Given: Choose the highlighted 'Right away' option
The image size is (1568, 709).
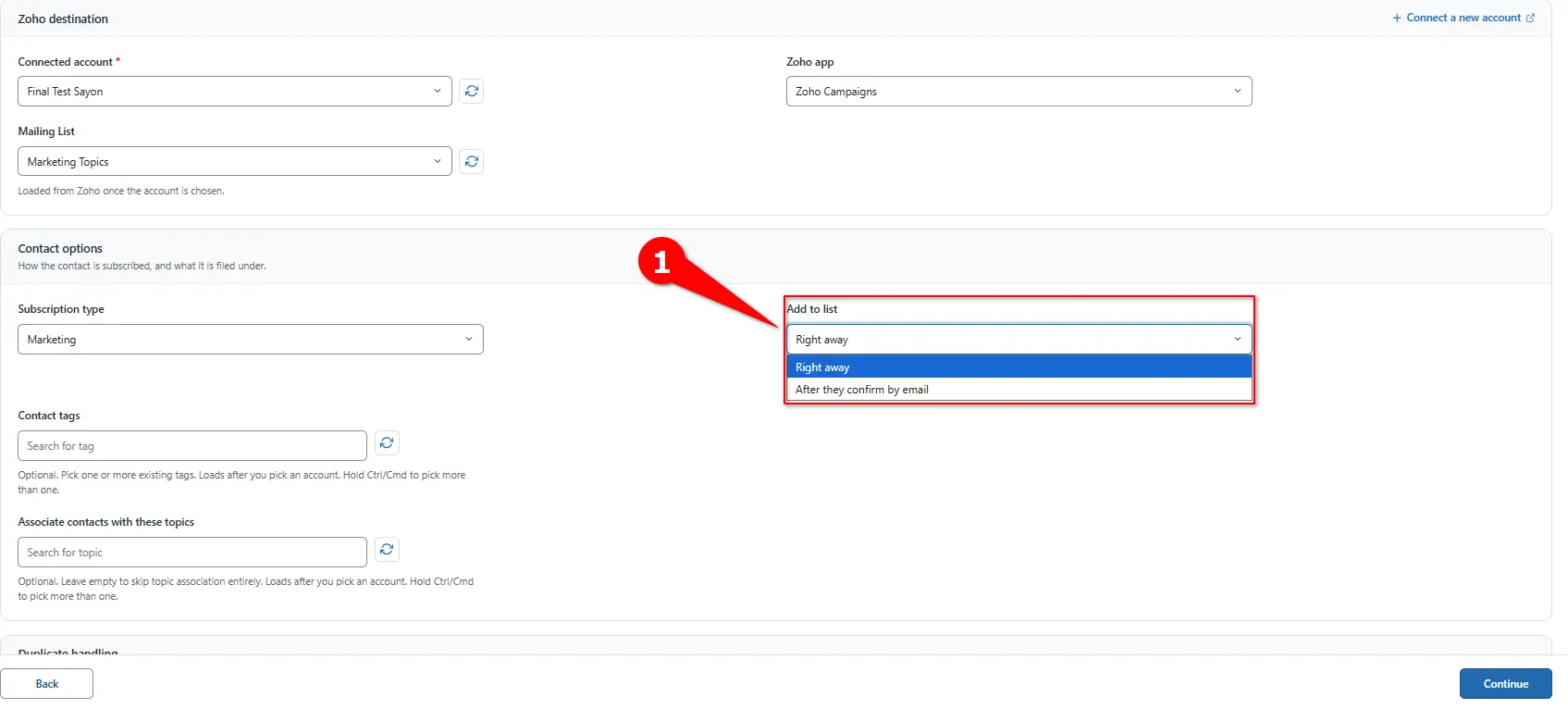Looking at the screenshot, I should click(x=1019, y=367).
